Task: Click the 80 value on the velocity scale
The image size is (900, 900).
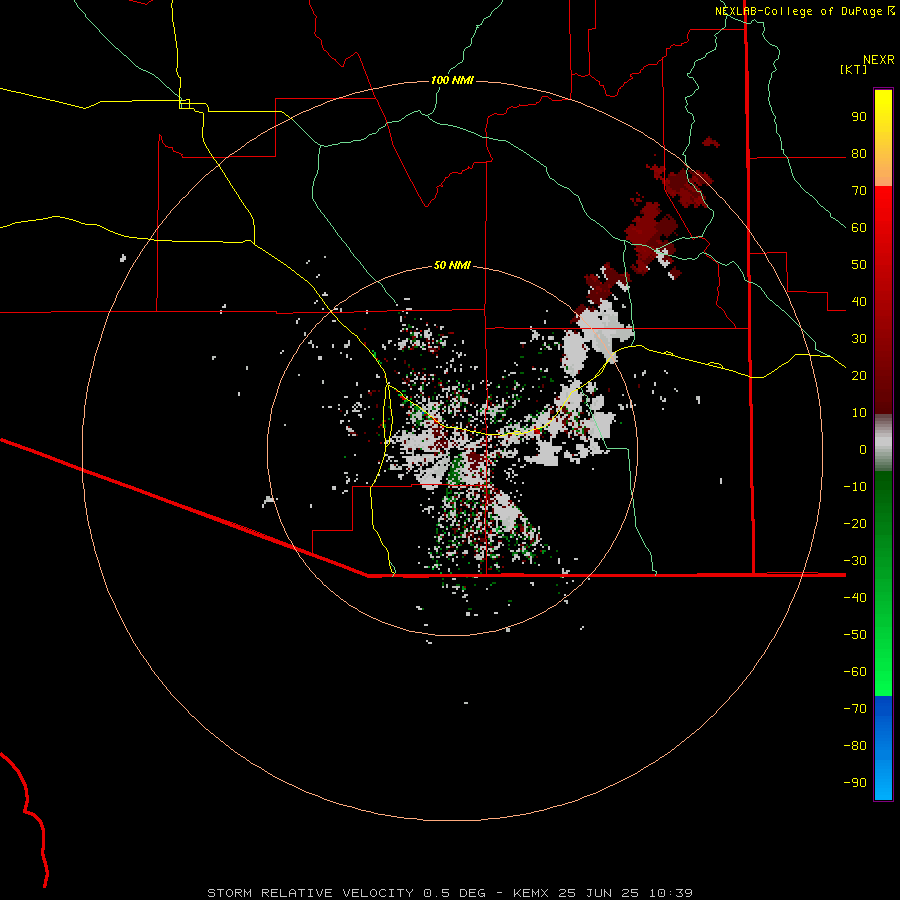Action: (x=859, y=153)
